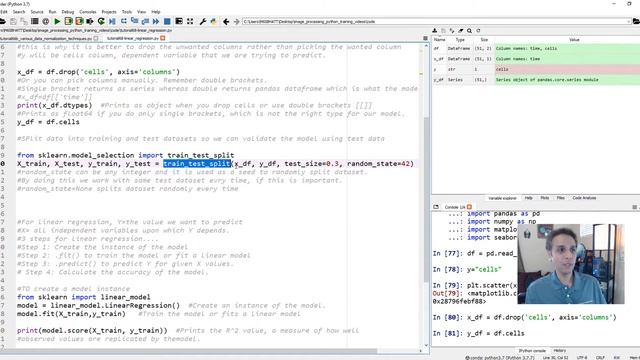This screenshot has width=640, height=360.
Task: Run the file with the green play icon
Action: (x=57, y=21)
